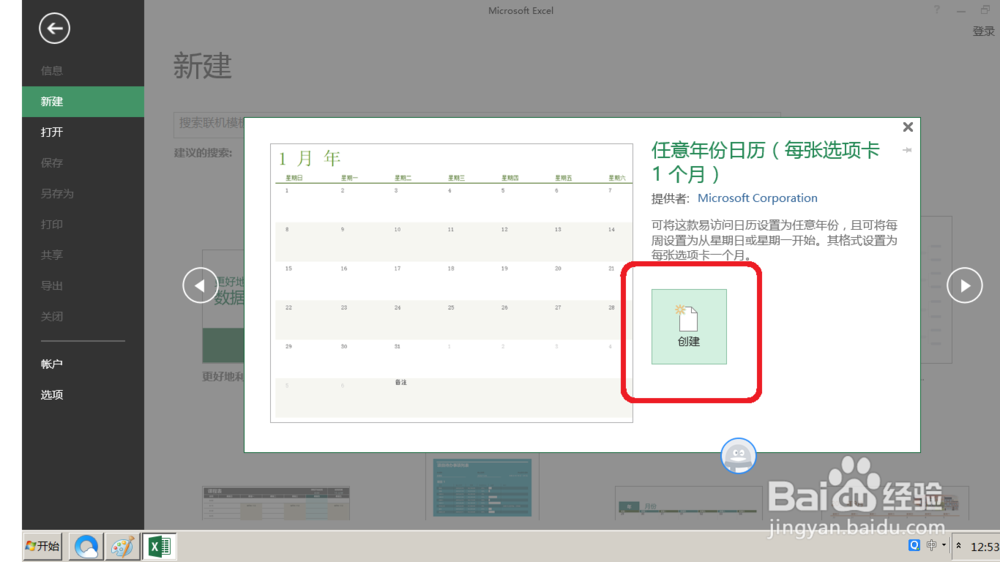Screen dimensions: 1000x562
Task: Open the browser icon on the taskbar
Action: click(x=86, y=546)
